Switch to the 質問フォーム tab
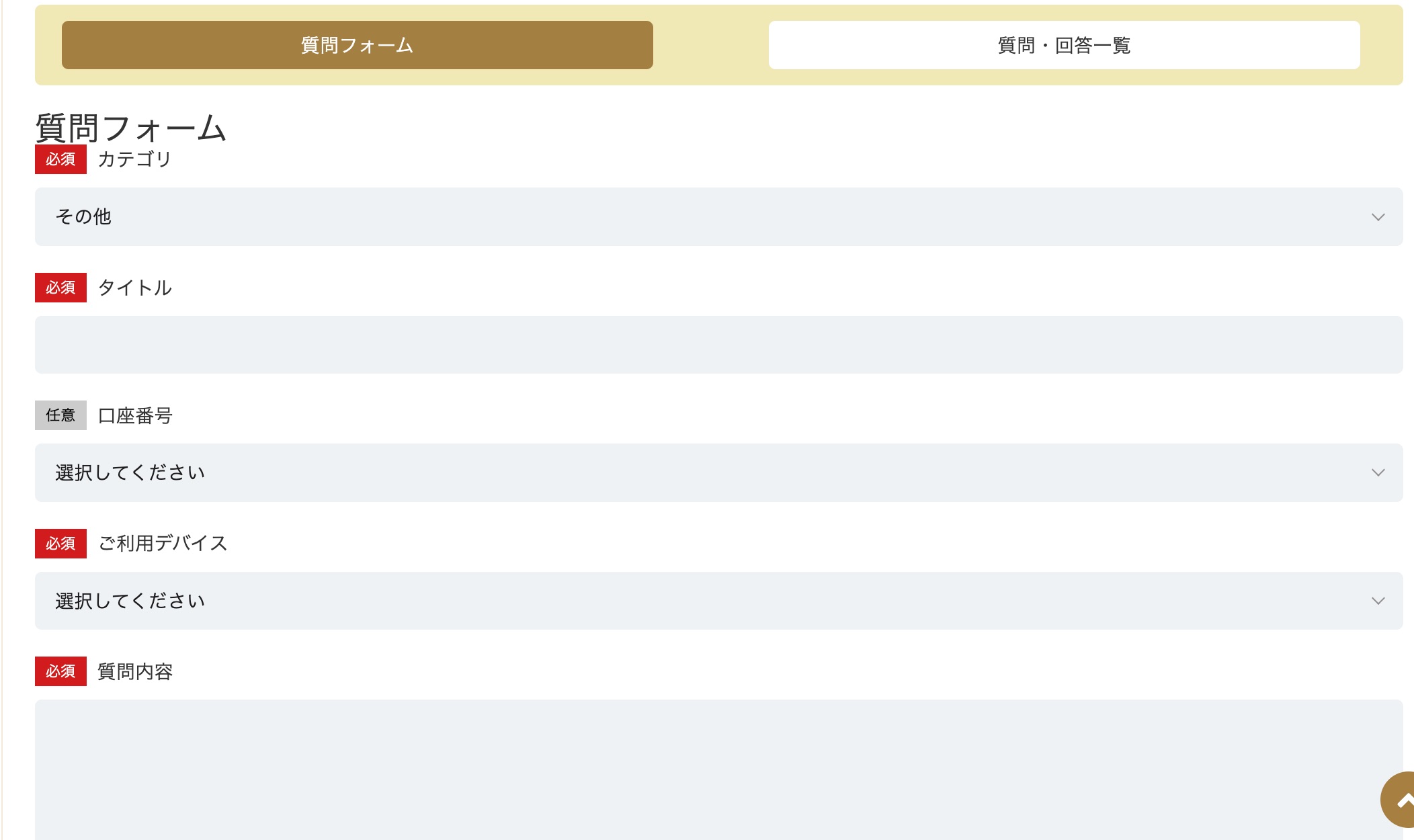This screenshot has width=1414, height=840. tap(357, 45)
